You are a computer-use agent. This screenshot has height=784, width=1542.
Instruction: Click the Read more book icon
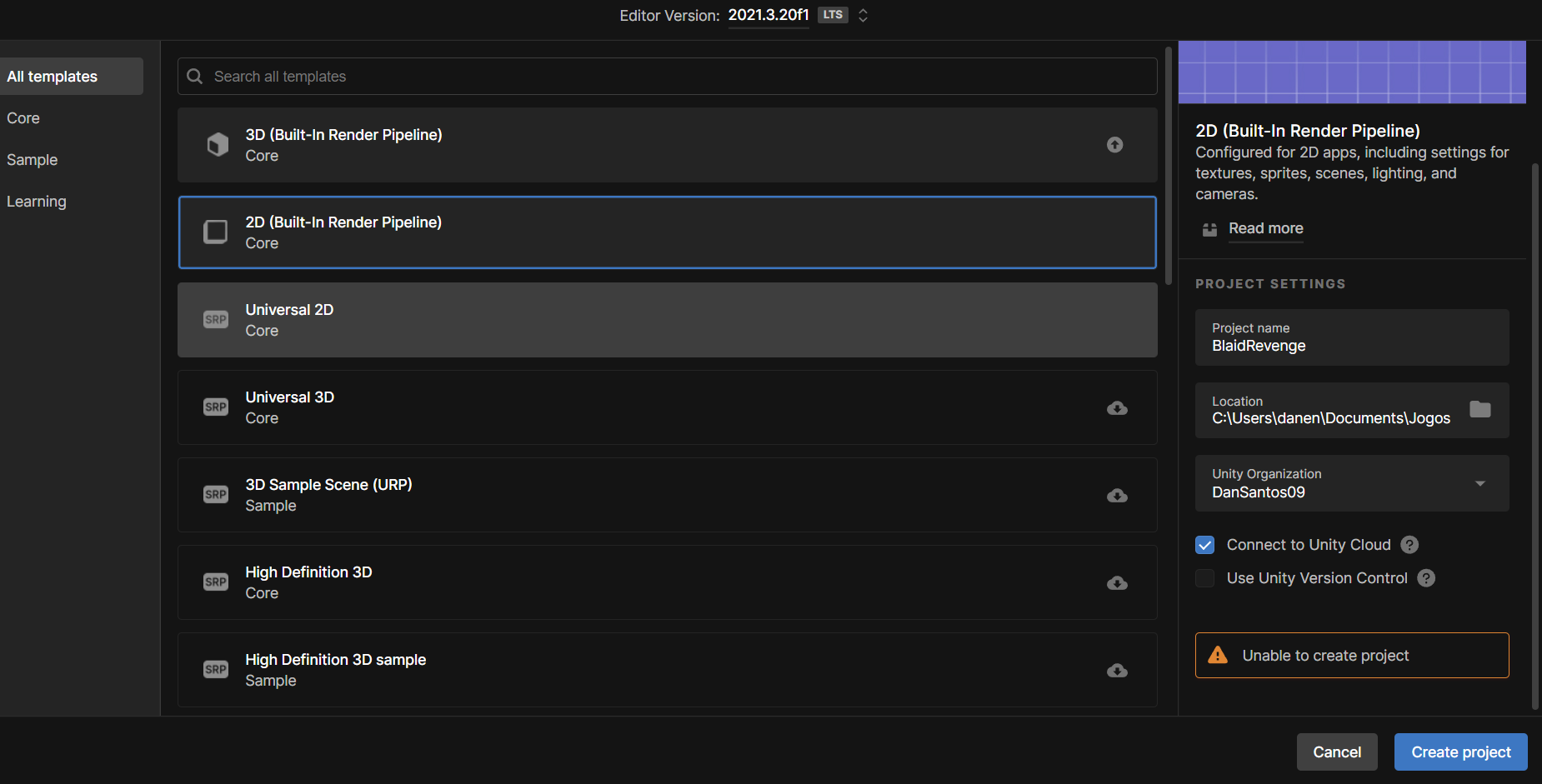pos(1209,229)
